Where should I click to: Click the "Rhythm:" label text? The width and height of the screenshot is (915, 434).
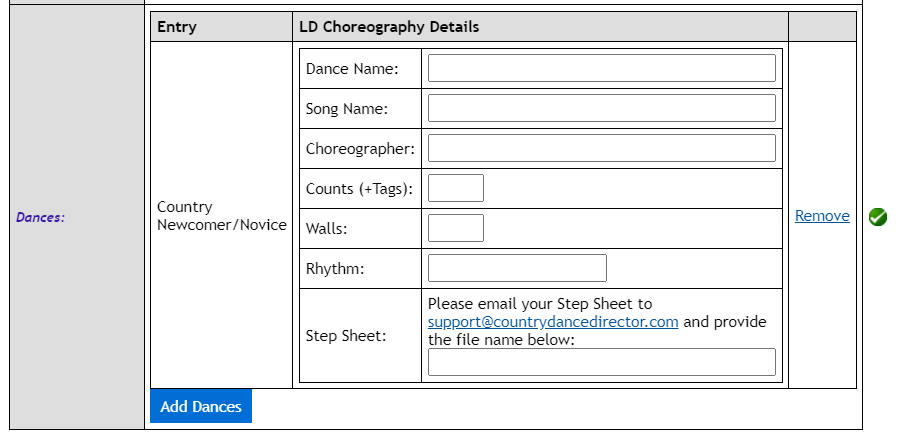[x=335, y=268]
